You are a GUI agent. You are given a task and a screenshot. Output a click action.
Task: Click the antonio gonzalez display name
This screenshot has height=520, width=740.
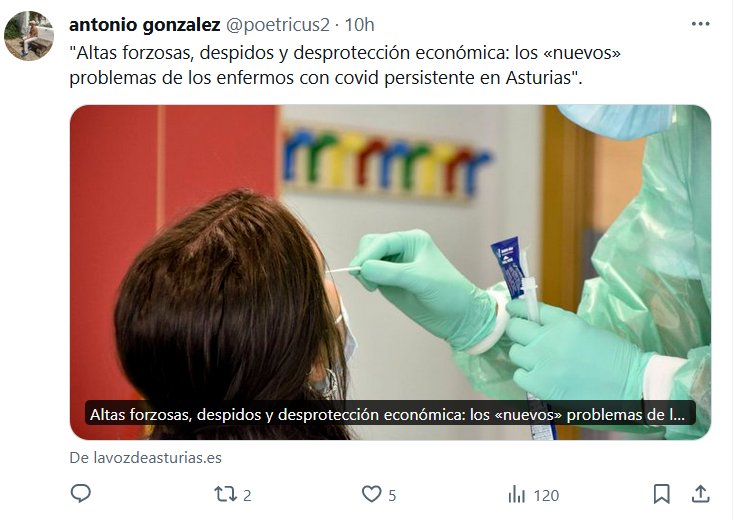tap(144, 25)
